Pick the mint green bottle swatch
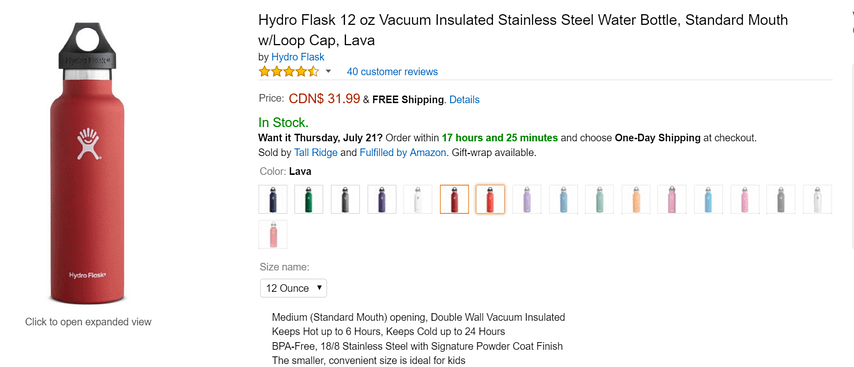The height and width of the screenshot is (367, 854). point(600,199)
